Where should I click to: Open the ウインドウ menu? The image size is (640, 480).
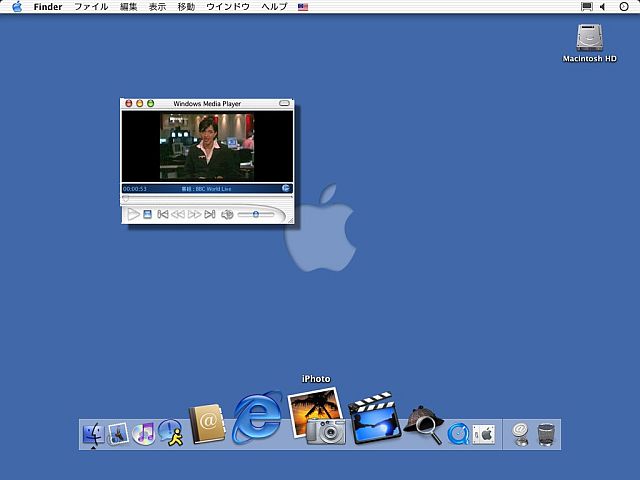coord(228,7)
